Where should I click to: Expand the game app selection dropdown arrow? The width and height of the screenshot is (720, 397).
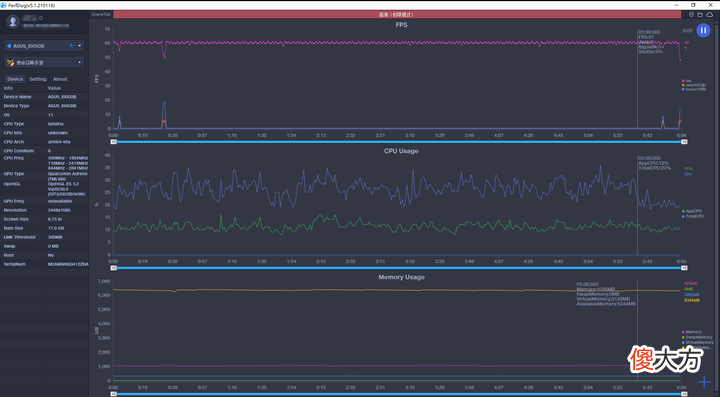pyautogui.click(x=80, y=62)
